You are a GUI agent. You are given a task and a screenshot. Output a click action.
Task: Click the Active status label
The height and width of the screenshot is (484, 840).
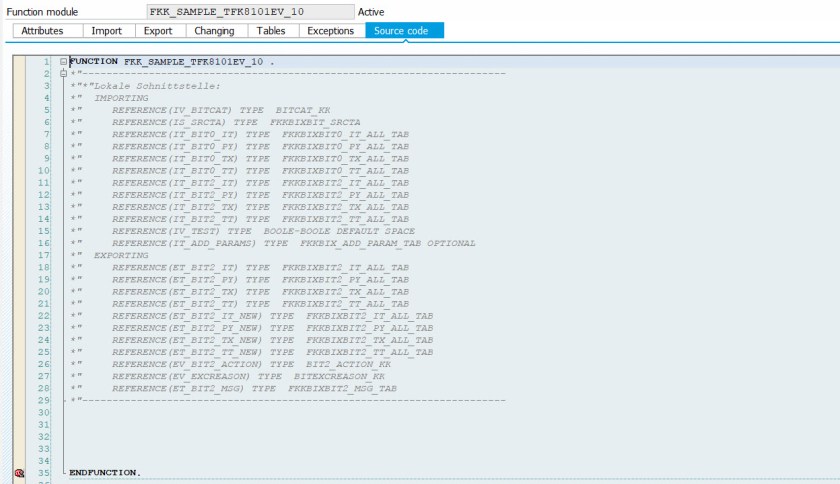coord(371,12)
